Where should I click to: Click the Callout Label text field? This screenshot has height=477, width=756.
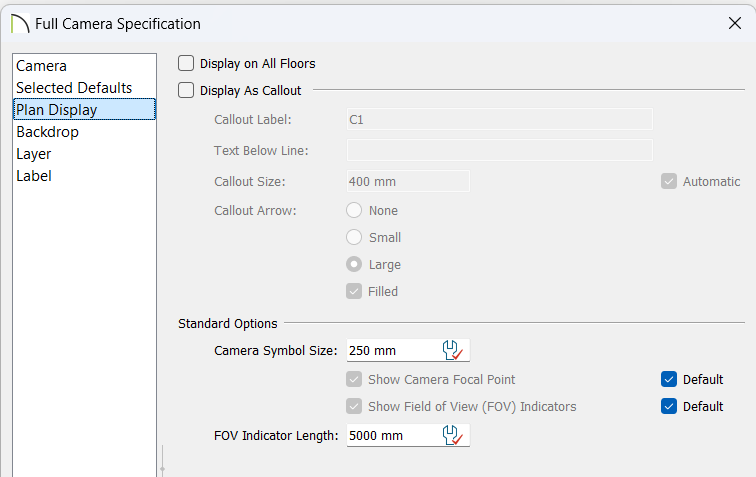(500, 119)
